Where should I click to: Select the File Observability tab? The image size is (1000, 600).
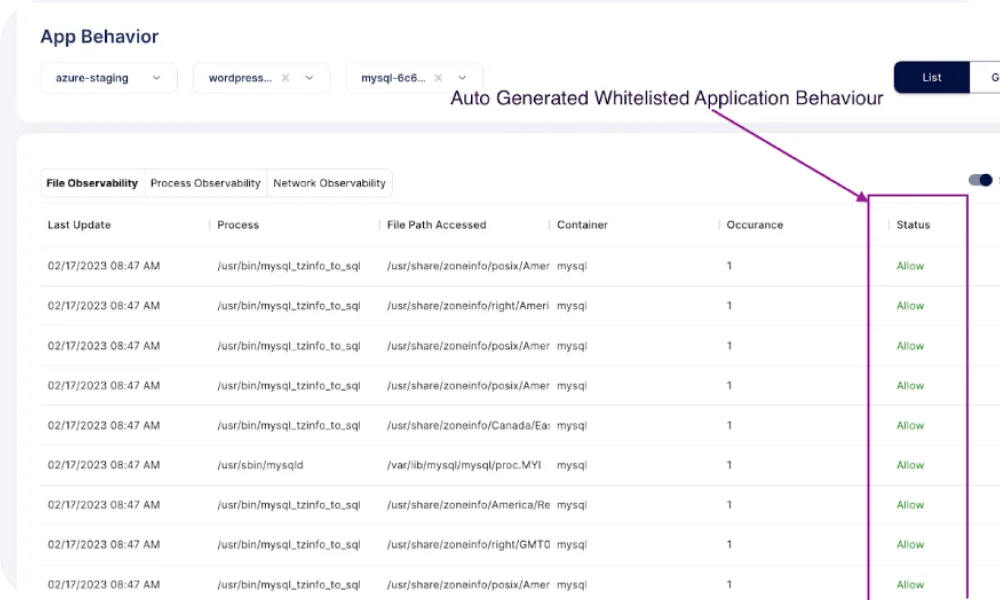pyautogui.click(x=92, y=183)
